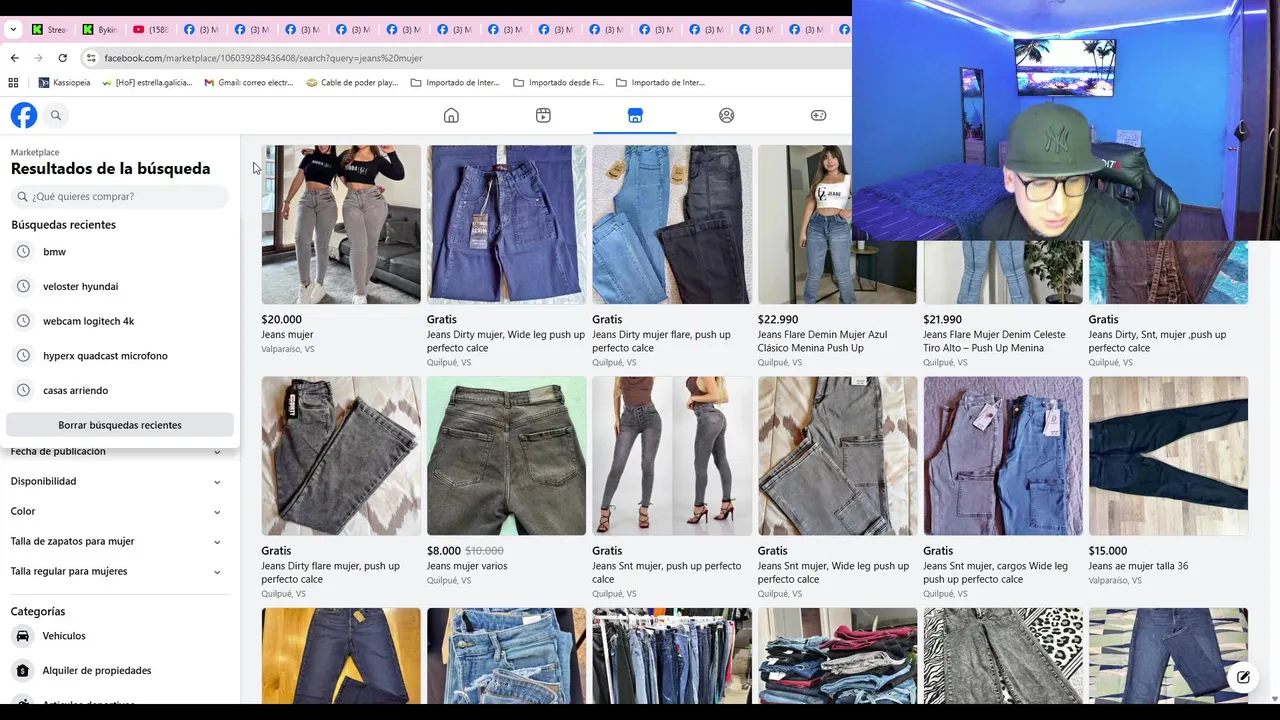Open the Vehículos category link
This screenshot has width=1280, height=720.
64,636
